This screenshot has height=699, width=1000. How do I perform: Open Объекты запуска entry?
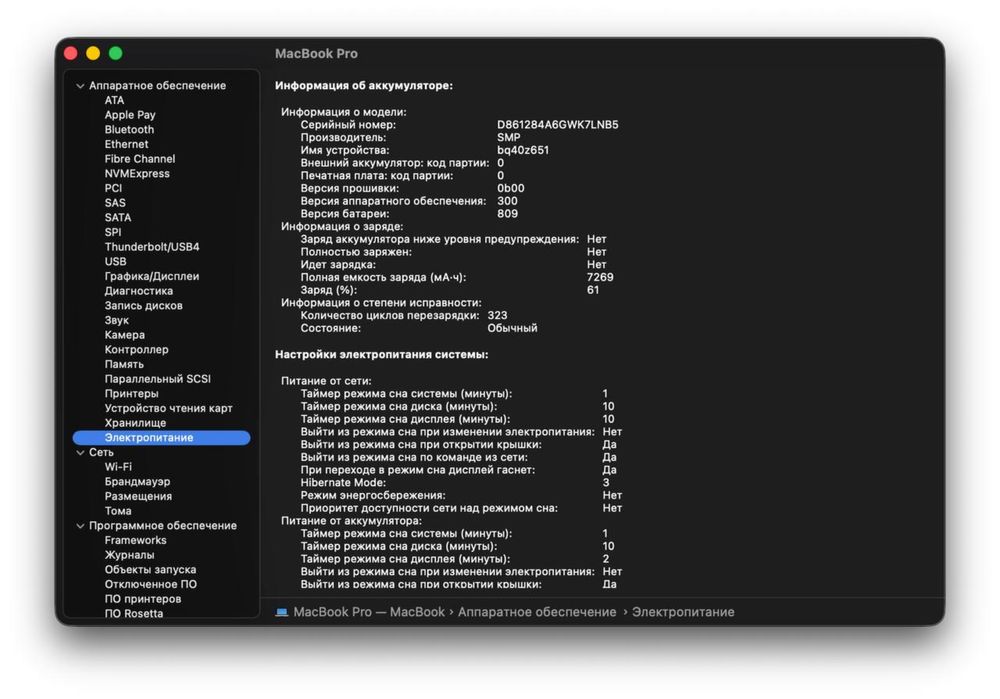[x=150, y=570]
